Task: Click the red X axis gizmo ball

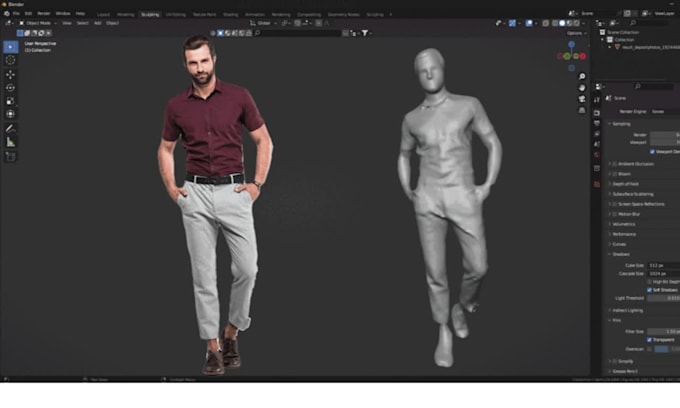Action: (583, 56)
